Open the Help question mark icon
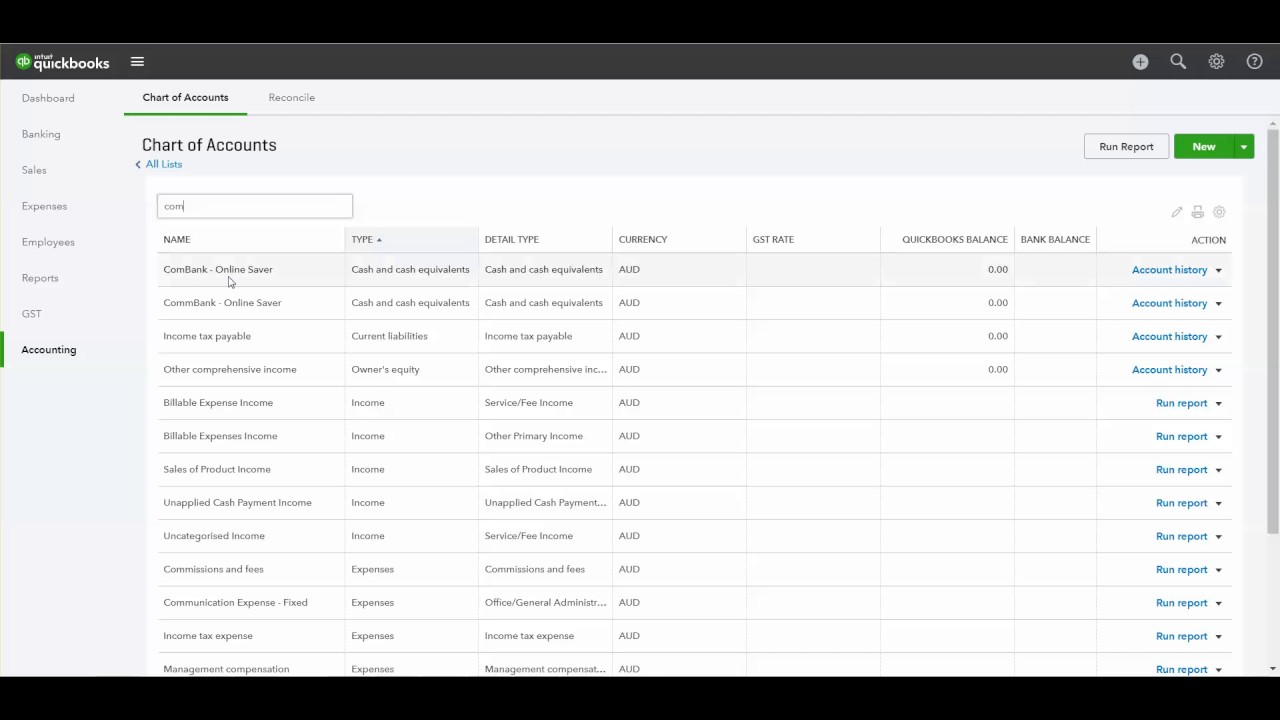The width and height of the screenshot is (1280, 720). (1254, 62)
